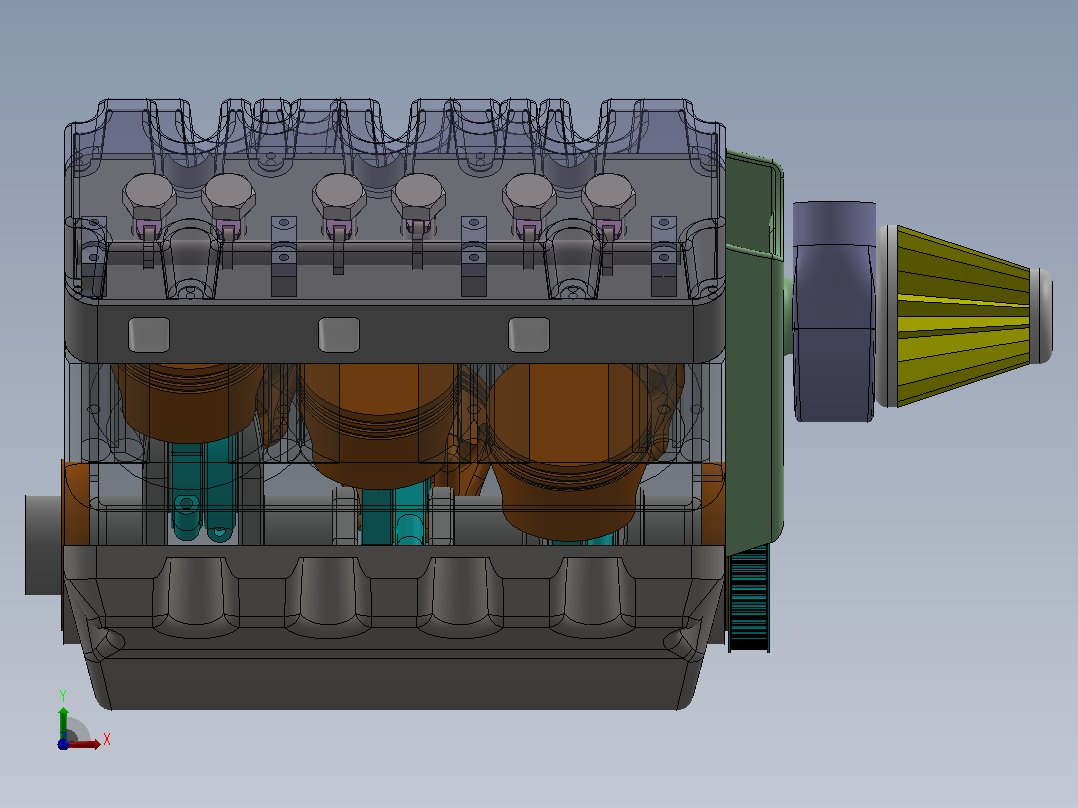Select the dark blue intake housing beside the filter
This screenshot has height=808, width=1078.
pos(833,311)
